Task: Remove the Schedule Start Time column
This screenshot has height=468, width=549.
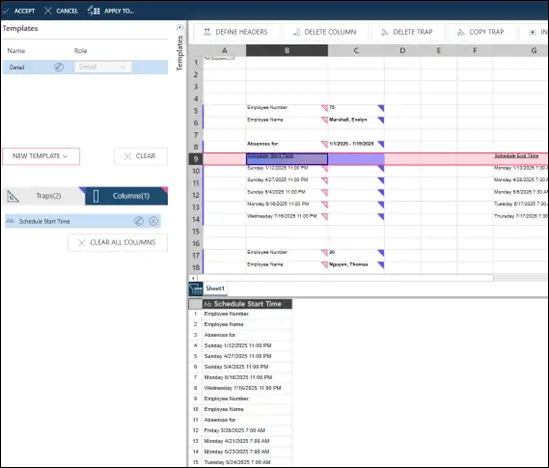Action: coord(153,221)
